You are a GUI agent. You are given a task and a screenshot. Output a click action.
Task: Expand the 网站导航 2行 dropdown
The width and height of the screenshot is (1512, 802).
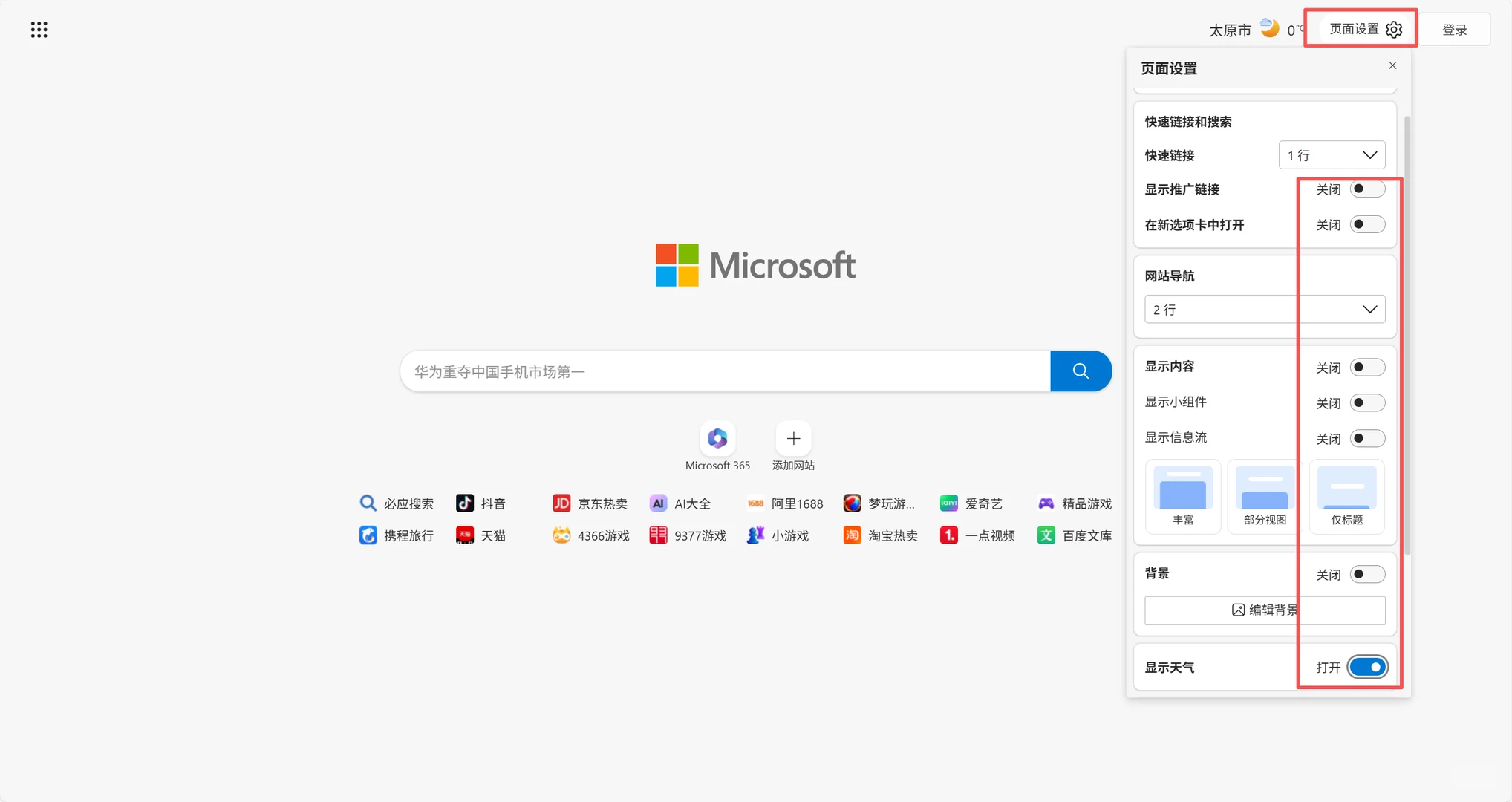(1265, 309)
